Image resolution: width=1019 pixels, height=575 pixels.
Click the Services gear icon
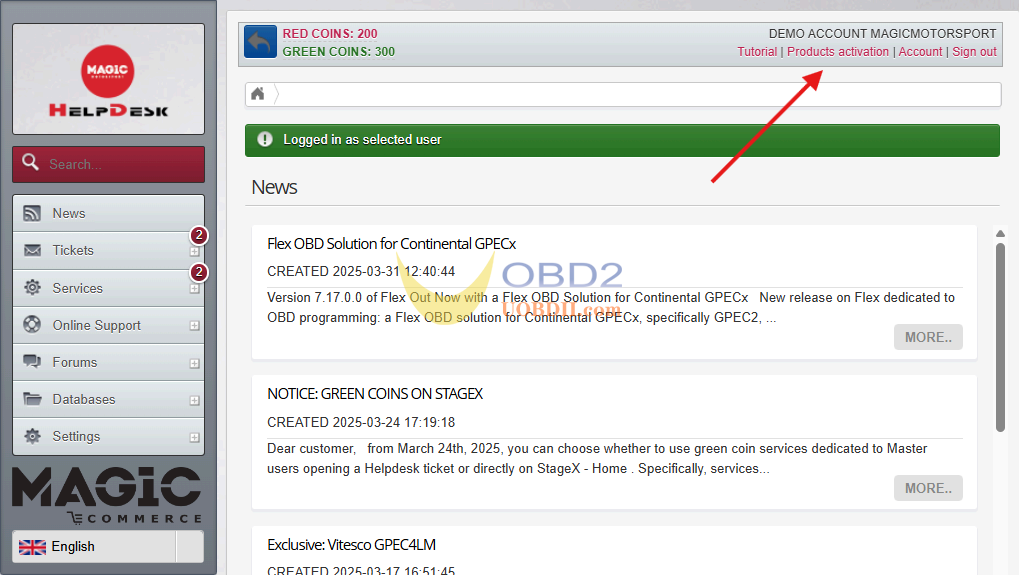coord(32,287)
